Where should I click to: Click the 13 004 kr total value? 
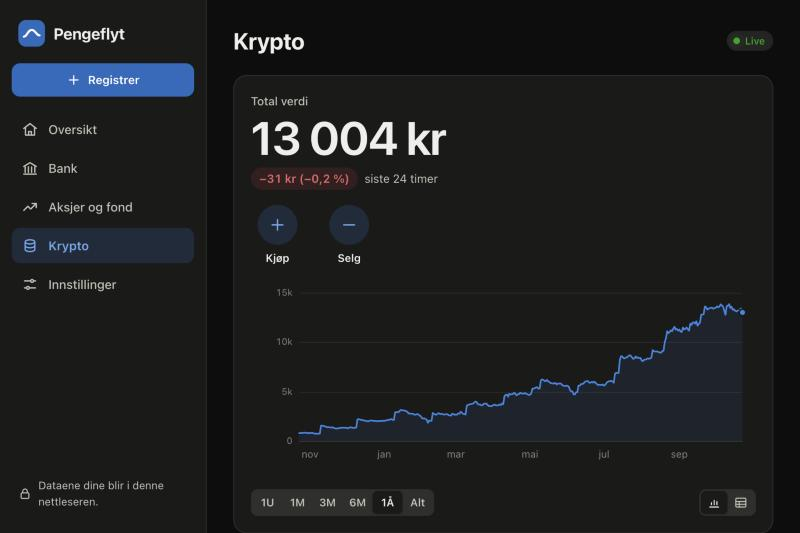point(349,139)
